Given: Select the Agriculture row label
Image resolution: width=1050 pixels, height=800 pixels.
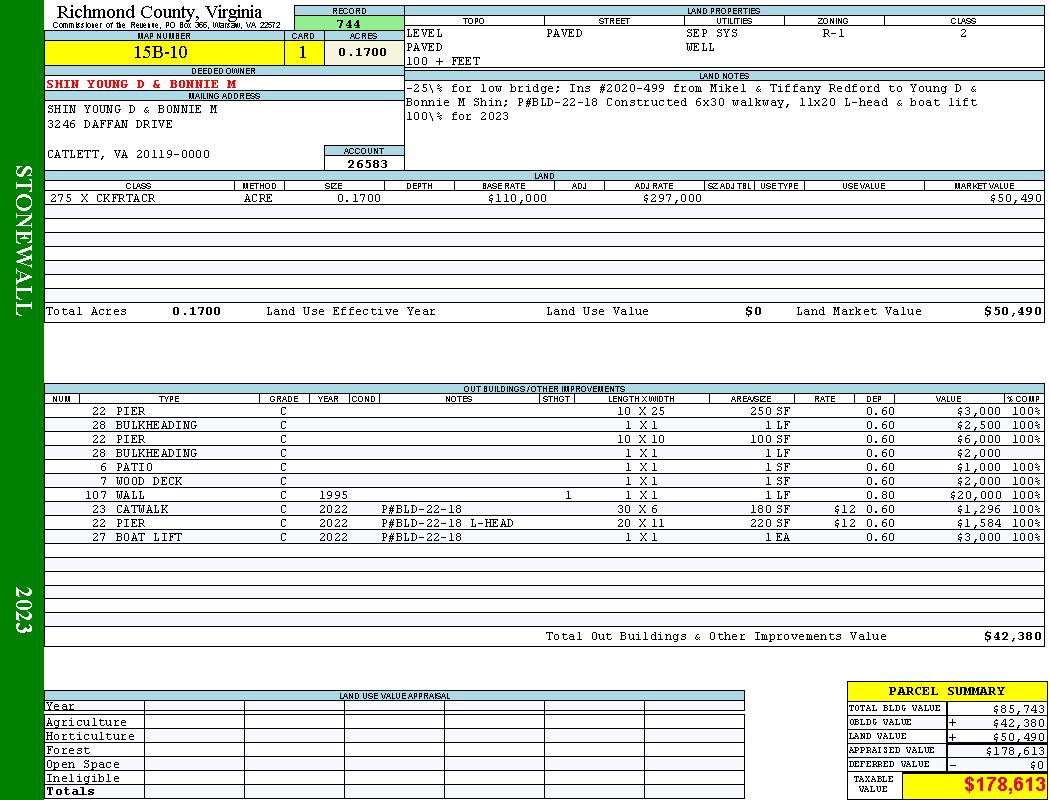Looking at the screenshot, I should click(x=86, y=722).
